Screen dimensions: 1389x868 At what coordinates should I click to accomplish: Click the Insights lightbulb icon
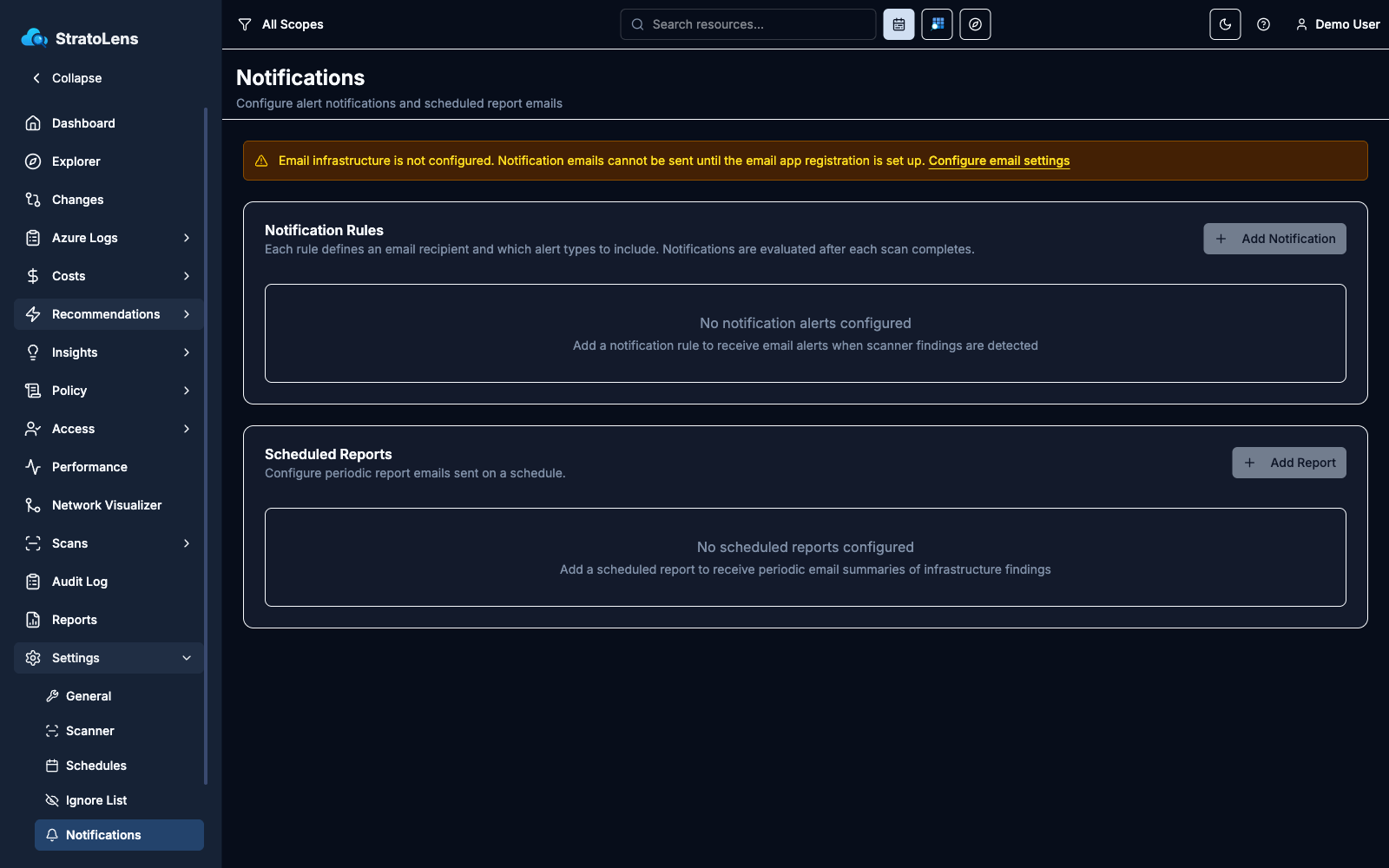[x=33, y=352]
